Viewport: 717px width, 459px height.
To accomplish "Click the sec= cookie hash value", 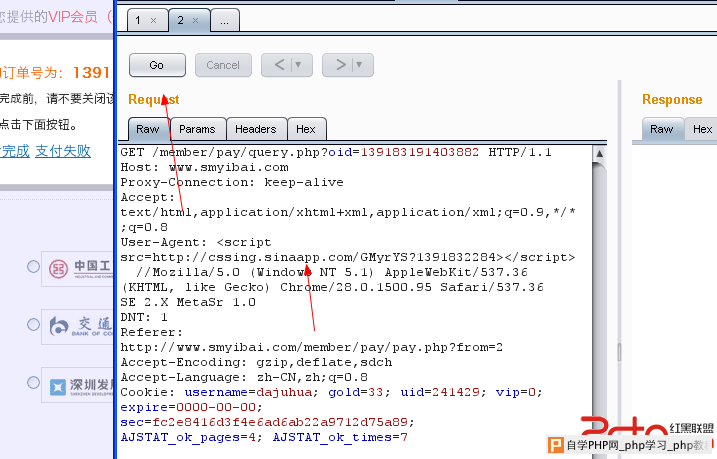I will [280, 422].
